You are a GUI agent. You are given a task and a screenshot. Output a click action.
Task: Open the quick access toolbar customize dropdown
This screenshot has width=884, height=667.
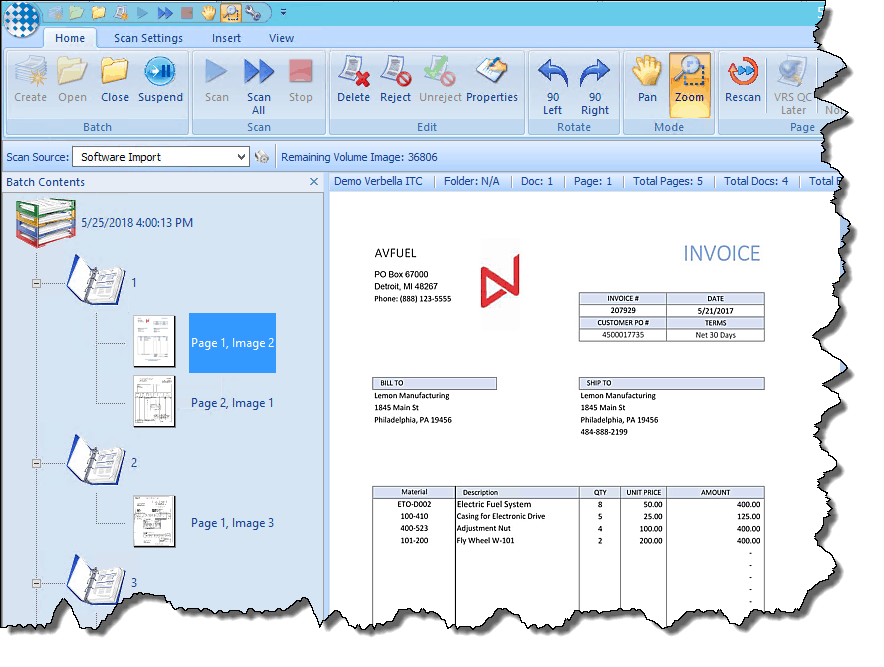283,12
